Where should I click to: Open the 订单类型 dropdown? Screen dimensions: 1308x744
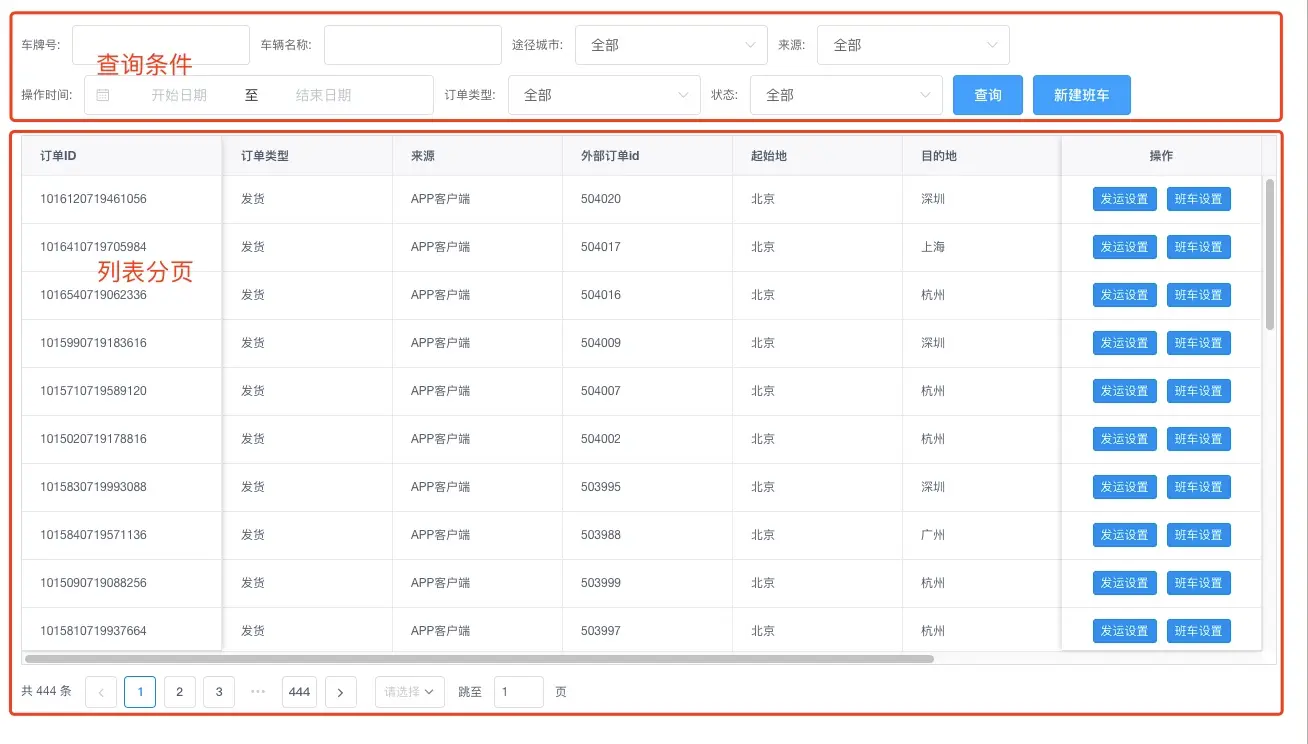tap(604, 95)
